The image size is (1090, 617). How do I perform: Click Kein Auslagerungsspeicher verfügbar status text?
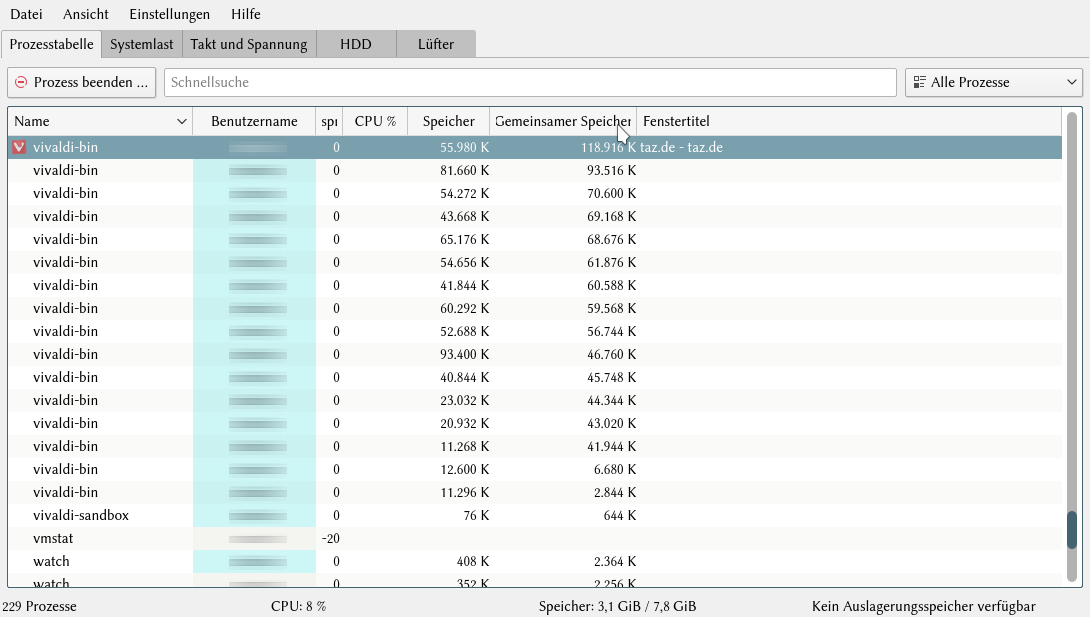pos(924,606)
